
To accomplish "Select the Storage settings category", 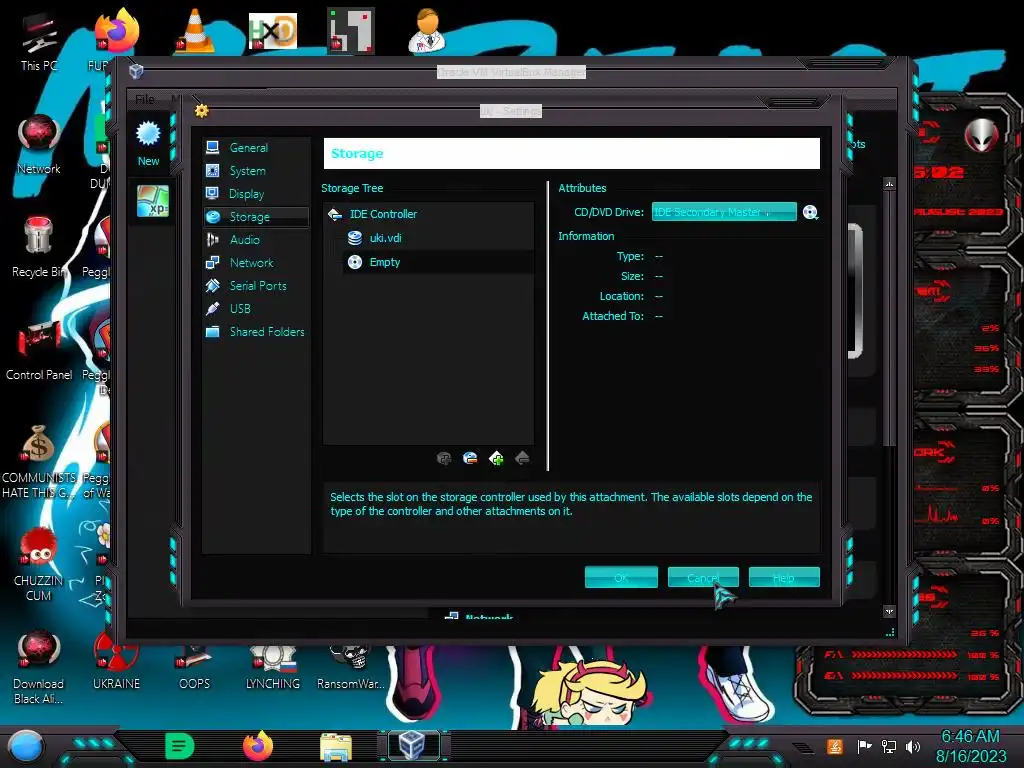I will tap(255, 217).
